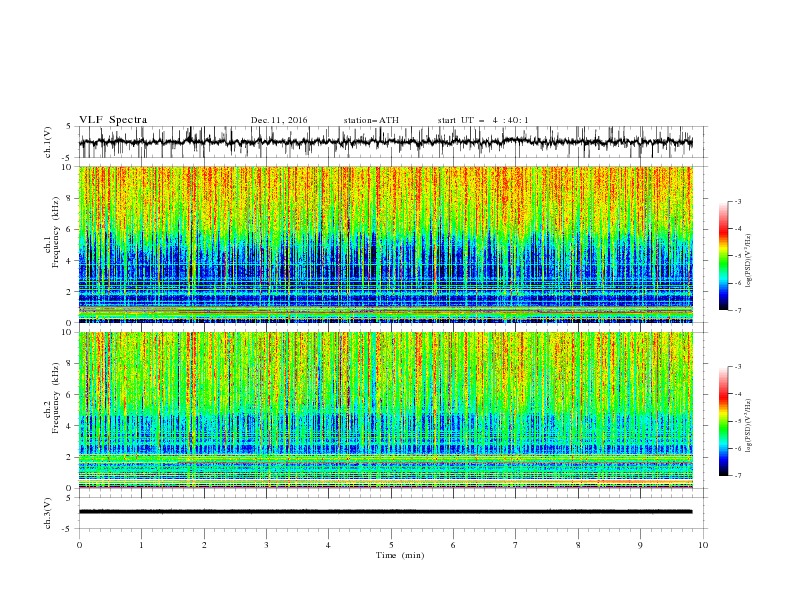Viewport: 792px width, 612px height.
Task: Click inside the ch.2 spectrogram panel
Action: [386, 410]
